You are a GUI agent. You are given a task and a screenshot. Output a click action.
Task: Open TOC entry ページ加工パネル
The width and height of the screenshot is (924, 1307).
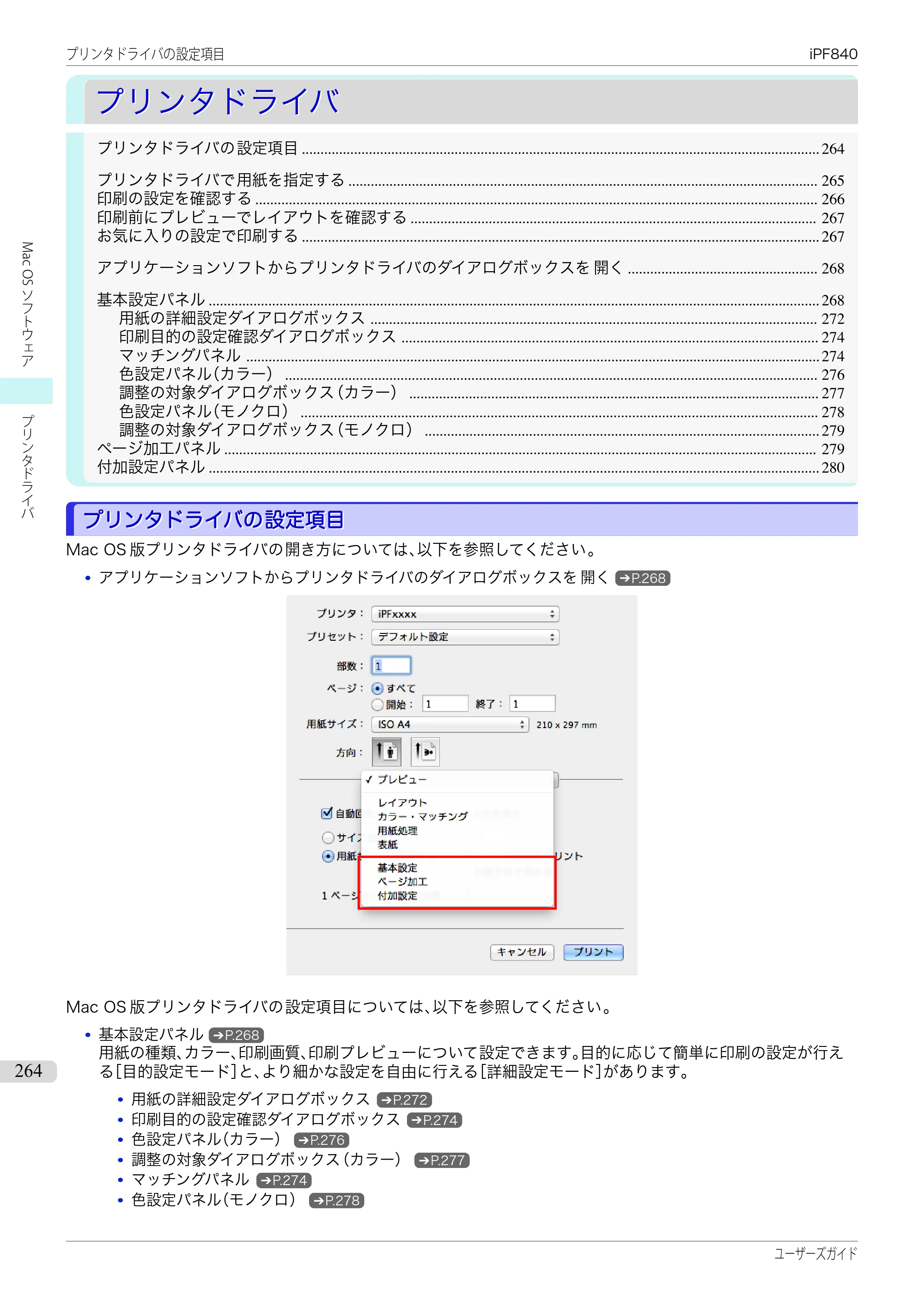click(x=470, y=449)
